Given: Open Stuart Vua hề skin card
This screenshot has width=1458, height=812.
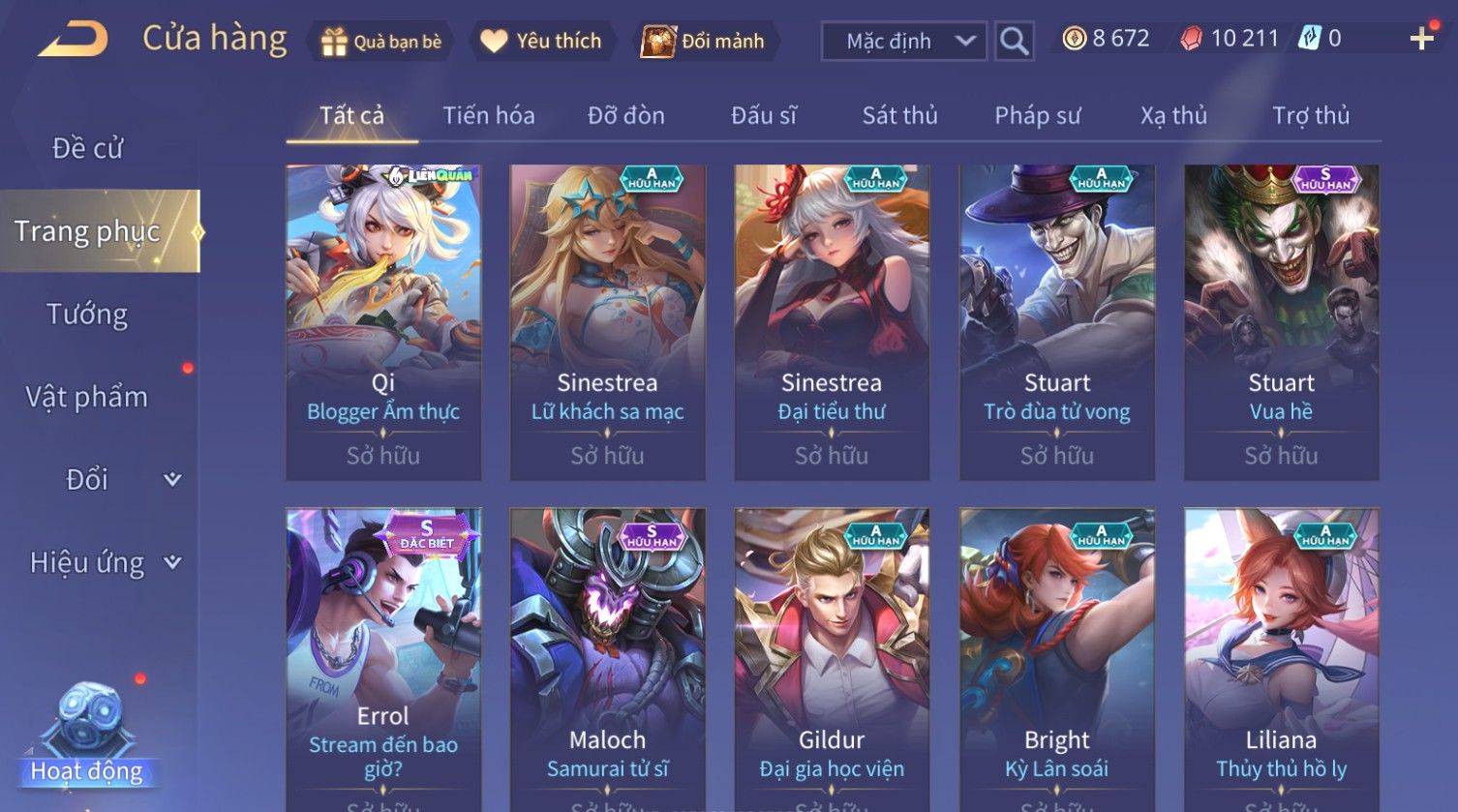Looking at the screenshot, I should (x=1281, y=322).
